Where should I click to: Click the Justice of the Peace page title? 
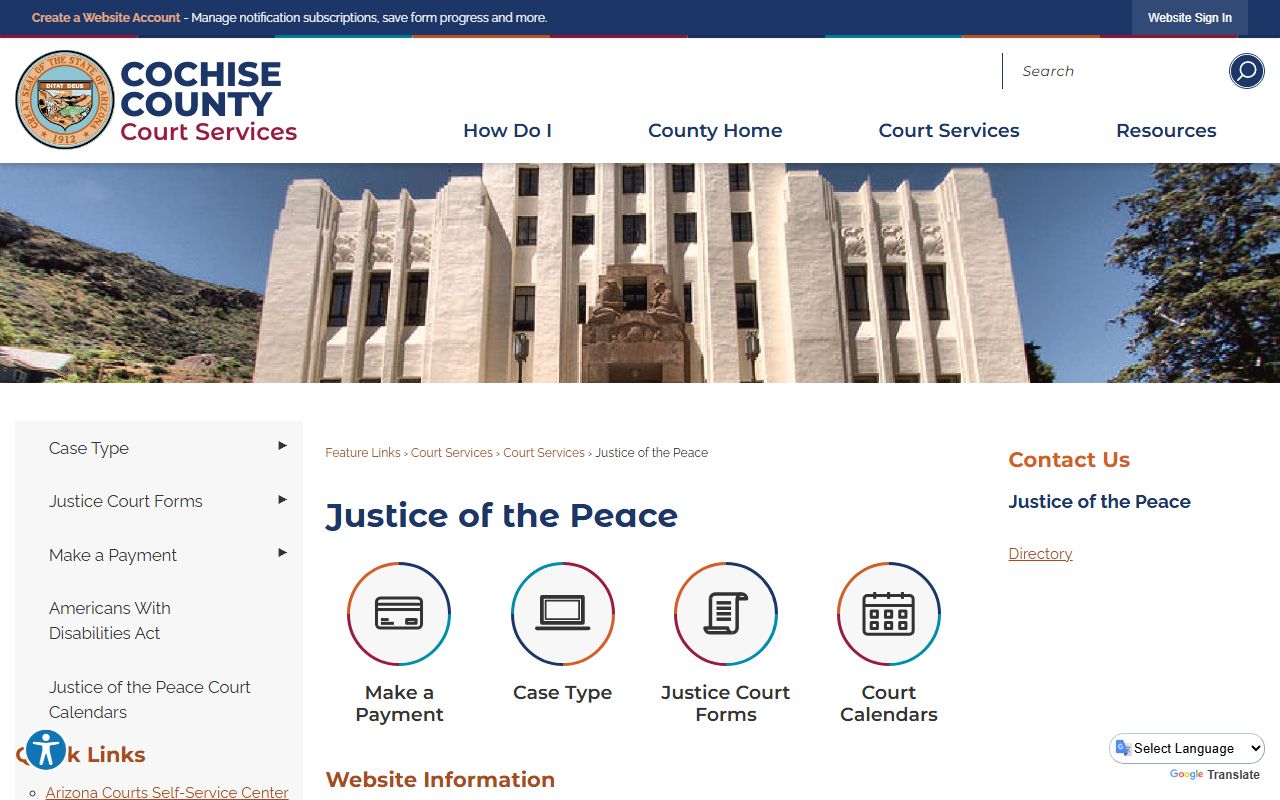[502, 516]
